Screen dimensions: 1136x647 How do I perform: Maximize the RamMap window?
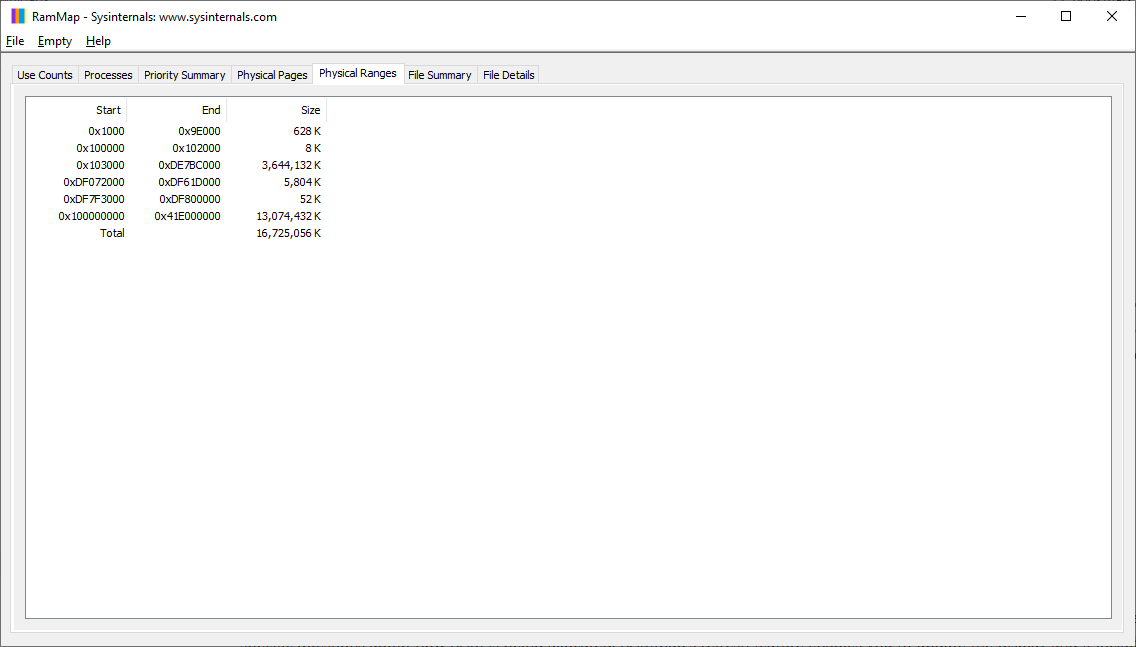tap(1066, 17)
